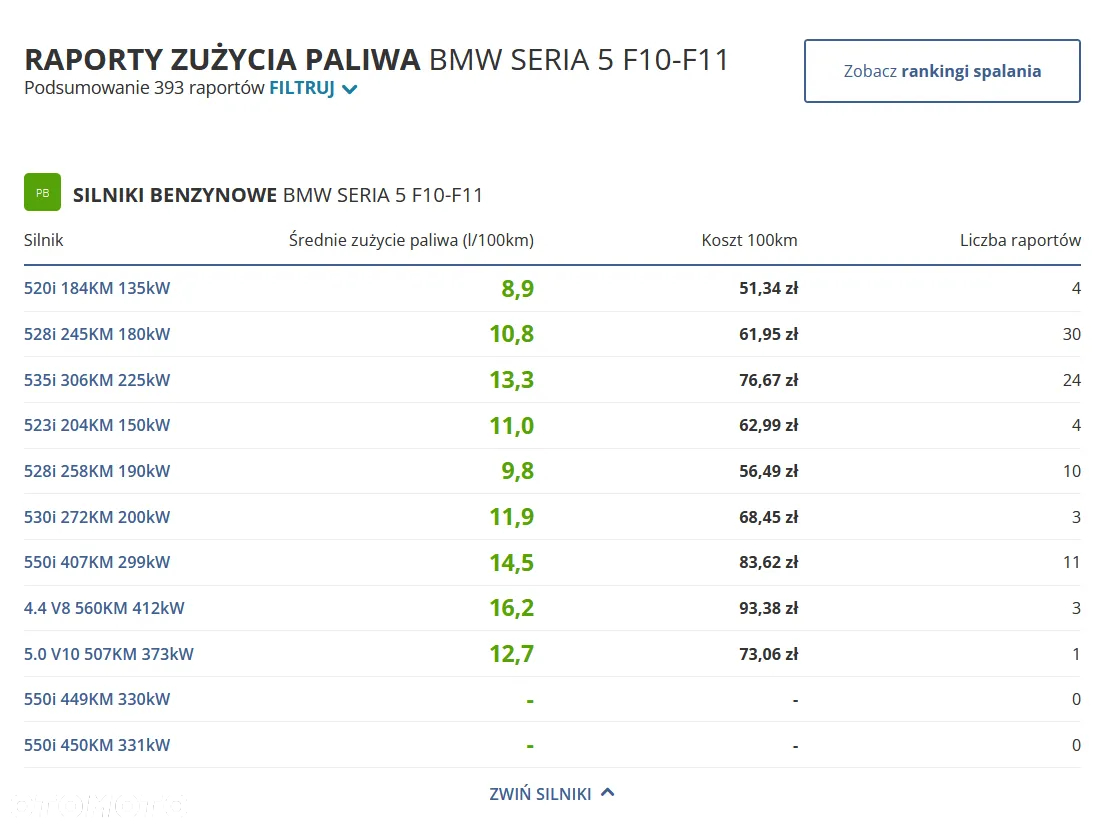The height and width of the screenshot is (827, 1109).
Task: Open the 528i 245KM 180kW engine link
Action: [x=97, y=334]
